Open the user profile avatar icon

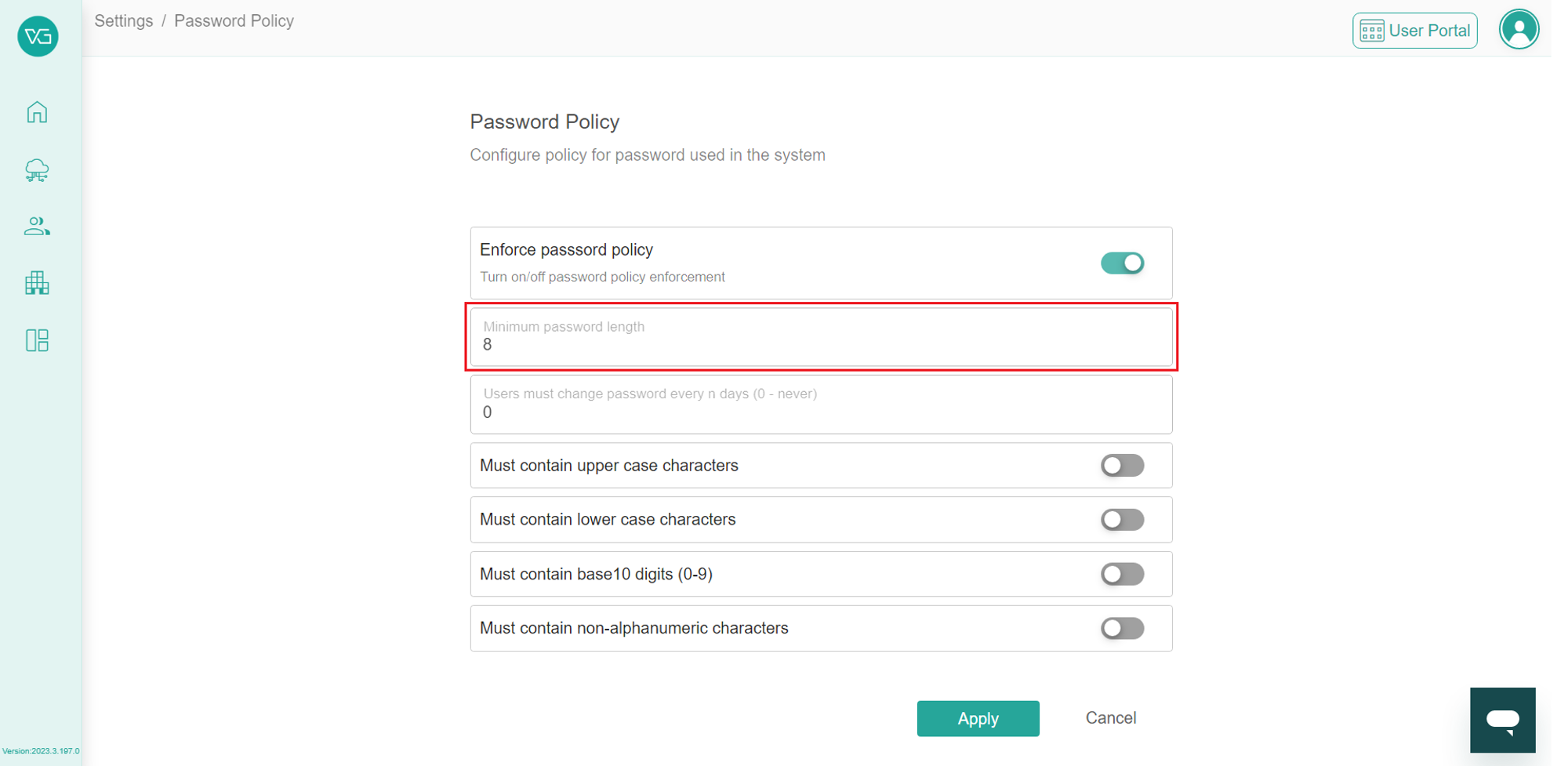click(x=1519, y=30)
